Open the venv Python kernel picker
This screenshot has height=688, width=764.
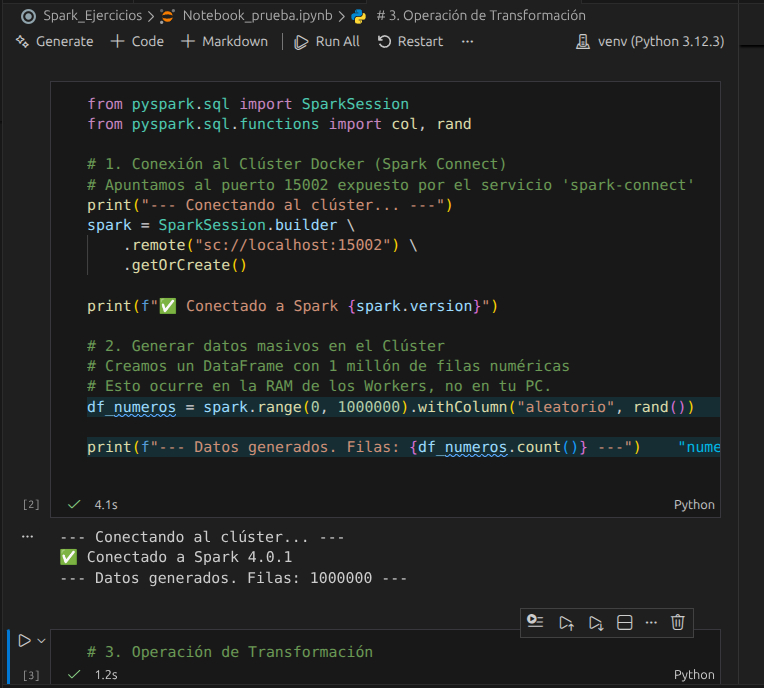[650, 41]
